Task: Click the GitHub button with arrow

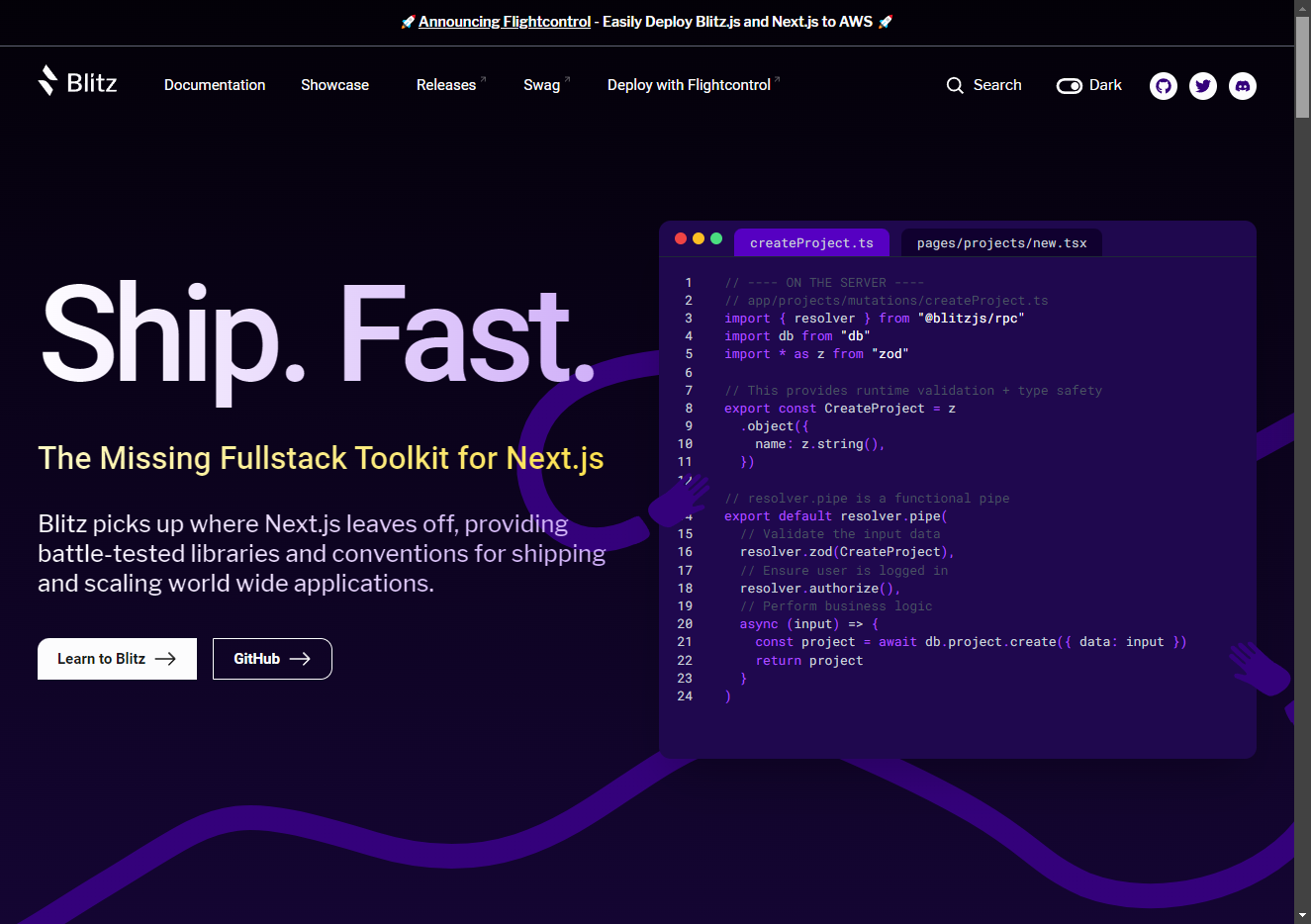Action: (x=272, y=659)
